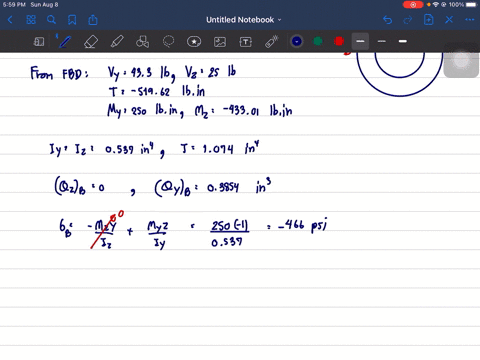Select the thickest stroke width
480x360 pixels.
point(403,41)
